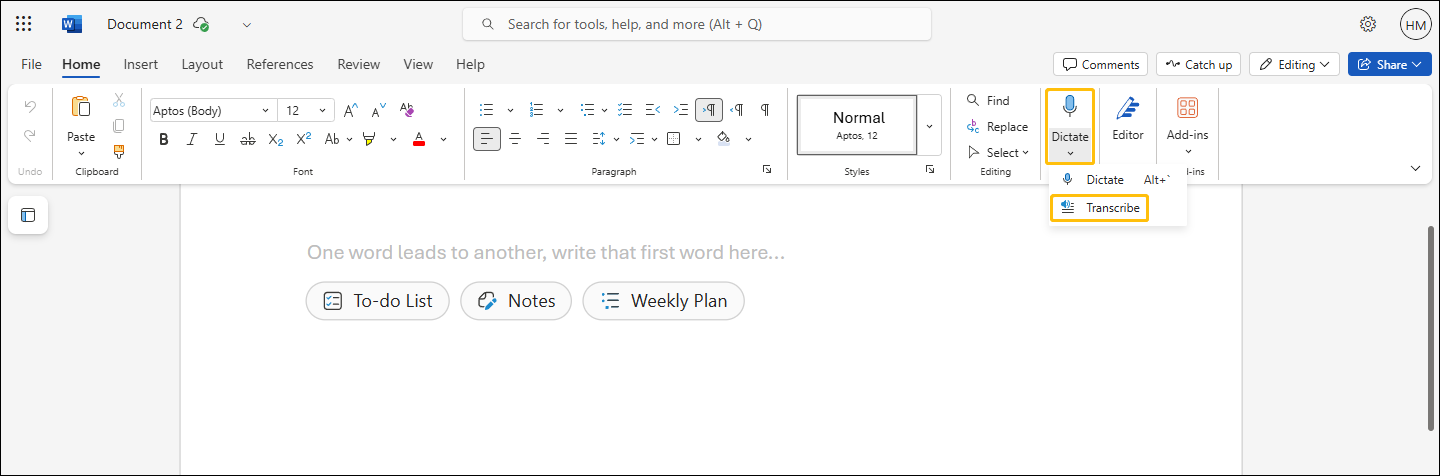Open the Editor proofing tool

1128,118
